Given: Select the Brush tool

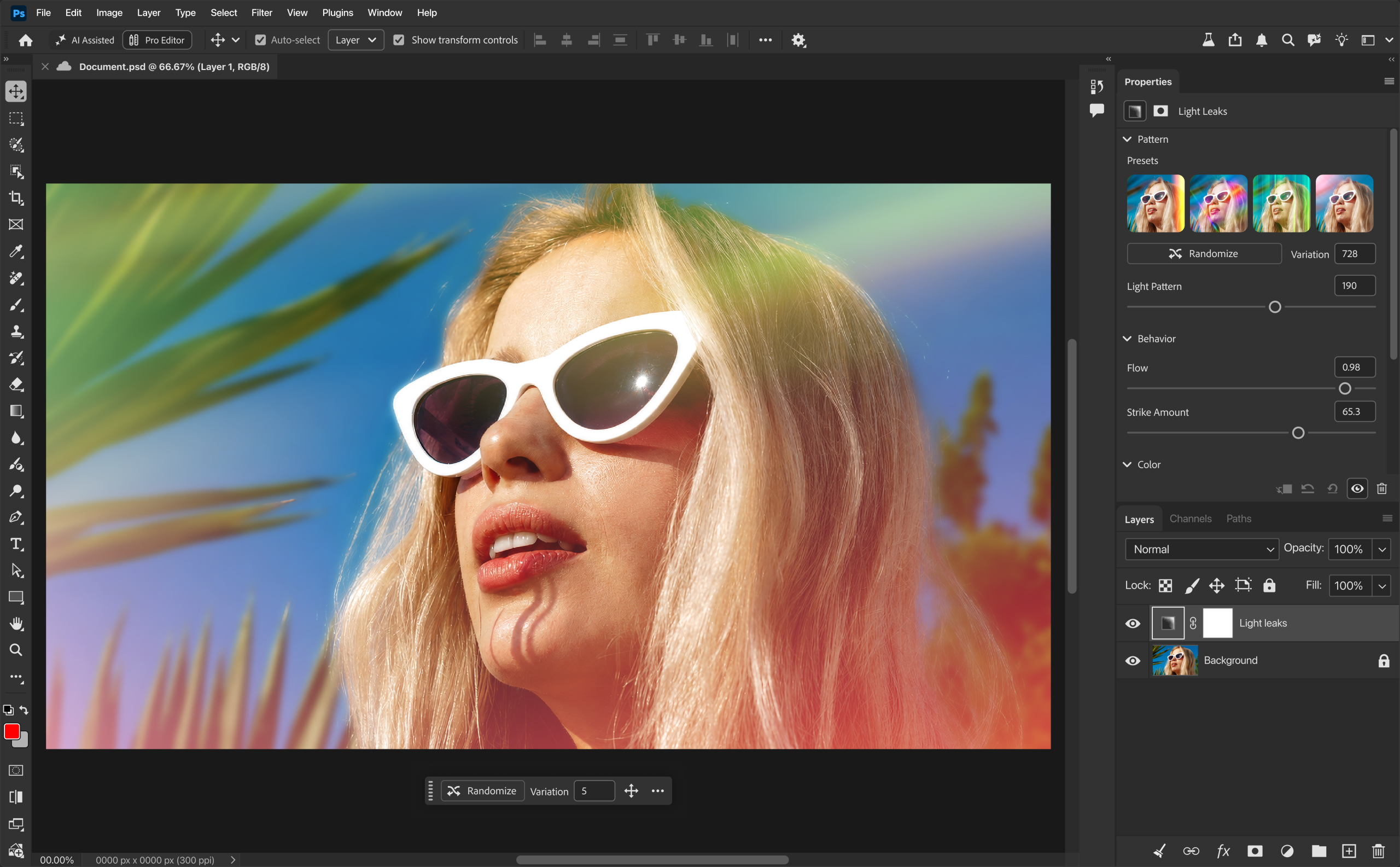Looking at the screenshot, I should coord(16,305).
